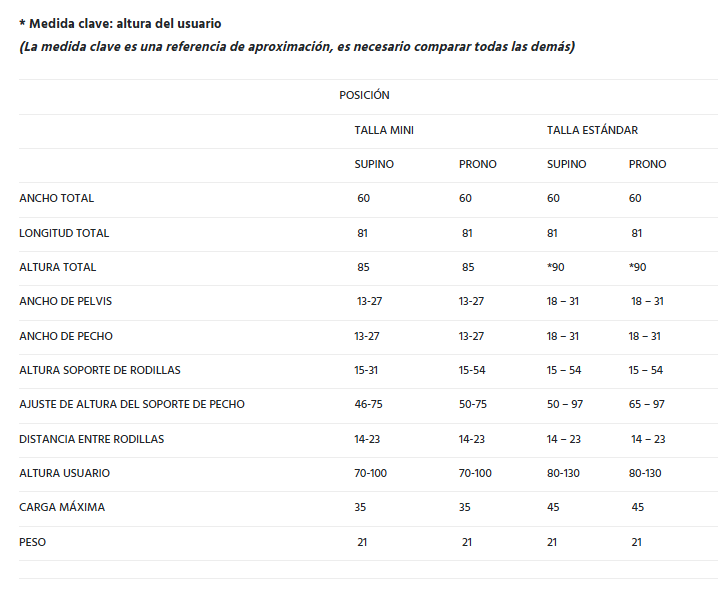The height and width of the screenshot is (590, 724).
Task: Select the CARGA MÁXIMA row label
Action: (x=62, y=507)
